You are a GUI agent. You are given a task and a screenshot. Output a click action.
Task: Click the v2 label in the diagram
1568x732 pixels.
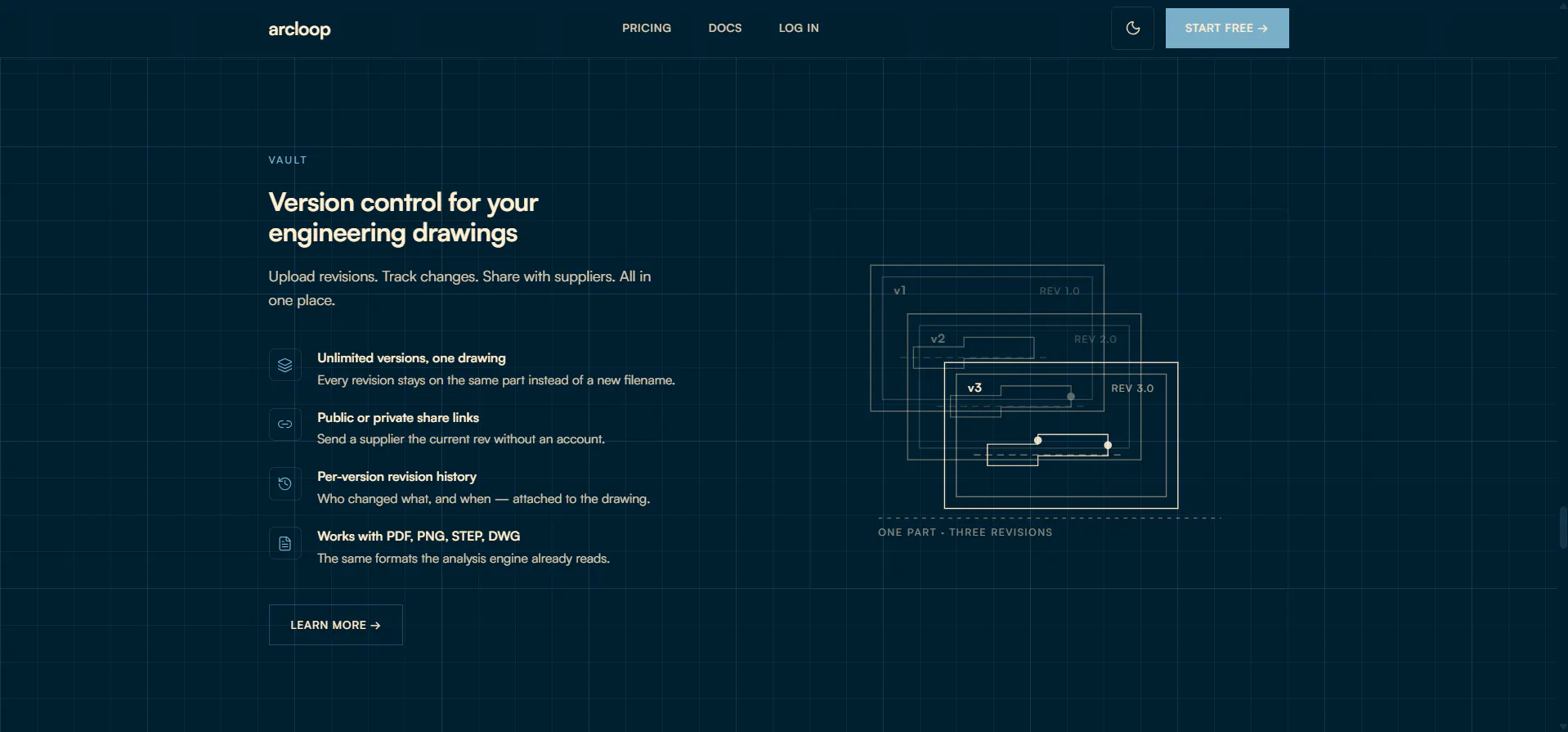pyautogui.click(x=938, y=339)
